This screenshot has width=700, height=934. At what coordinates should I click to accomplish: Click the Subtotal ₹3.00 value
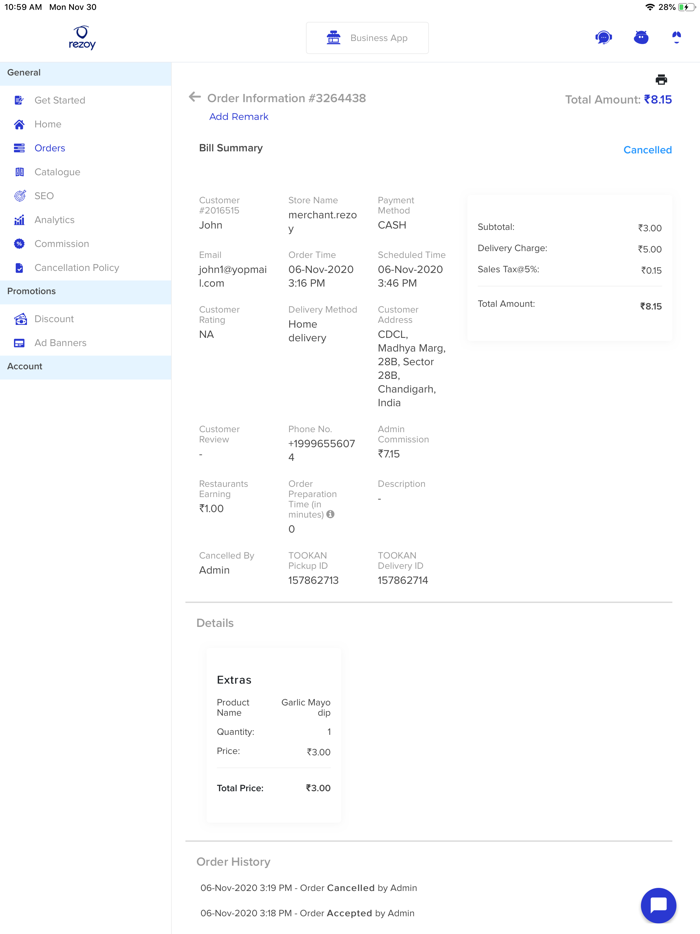650,228
